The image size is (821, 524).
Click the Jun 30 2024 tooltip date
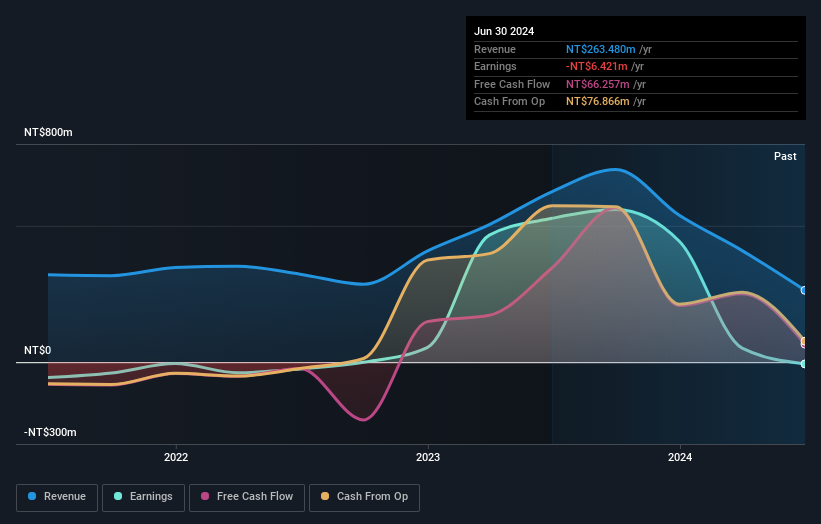504,31
